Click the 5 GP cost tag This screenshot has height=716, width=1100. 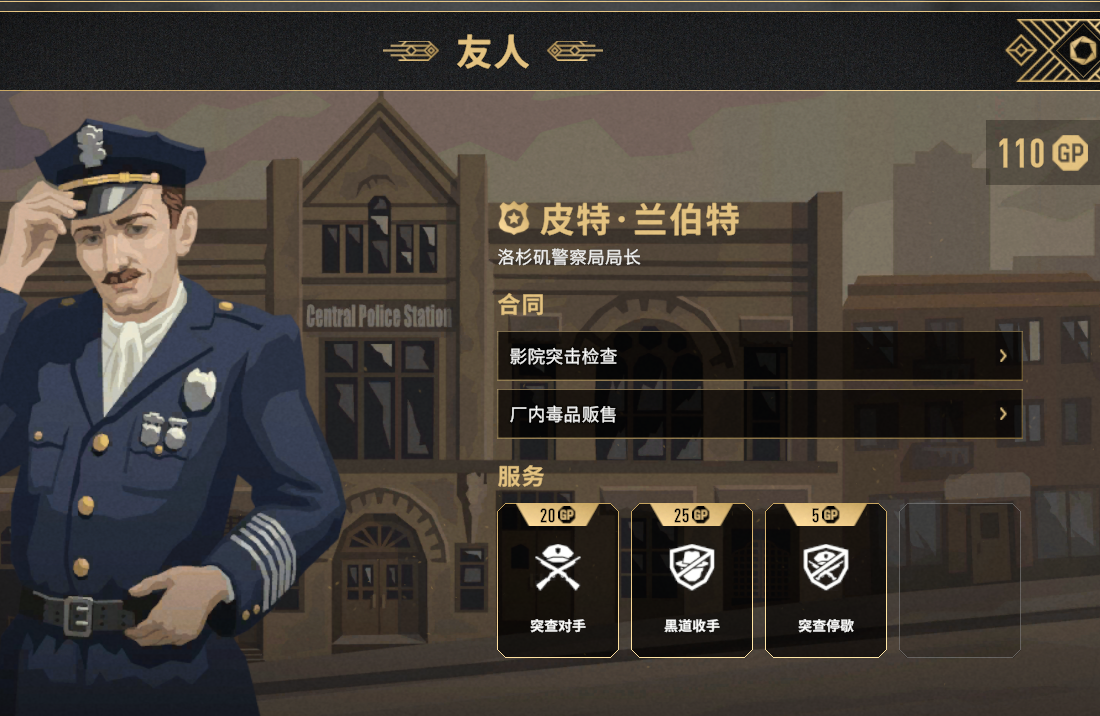point(826,515)
